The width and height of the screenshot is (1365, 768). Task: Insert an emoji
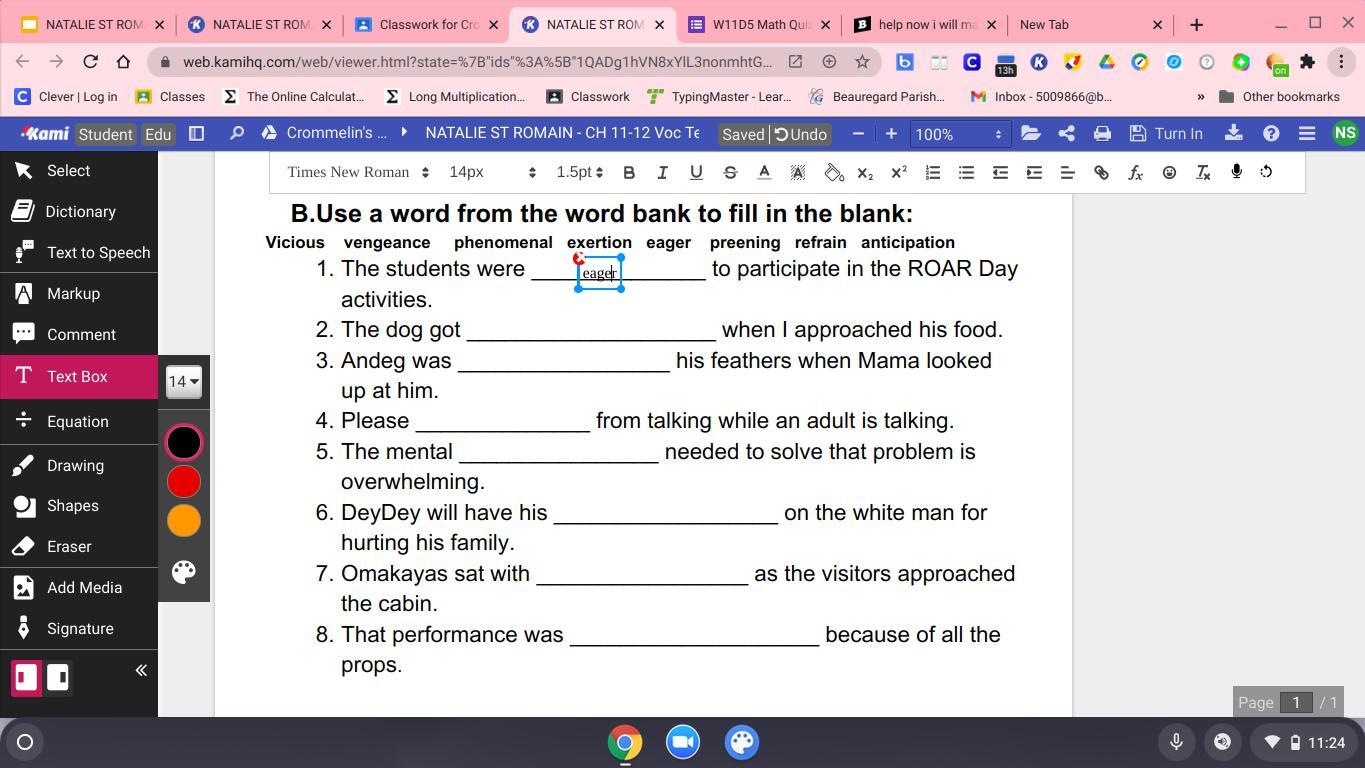pos(1169,172)
